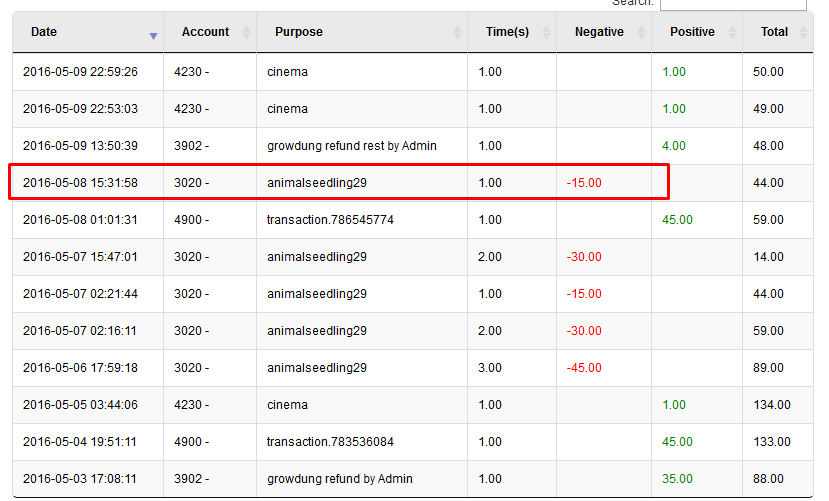Click the green 35.00 positive amount
Image resolution: width=829 pixels, height=501 pixels.
677,479
